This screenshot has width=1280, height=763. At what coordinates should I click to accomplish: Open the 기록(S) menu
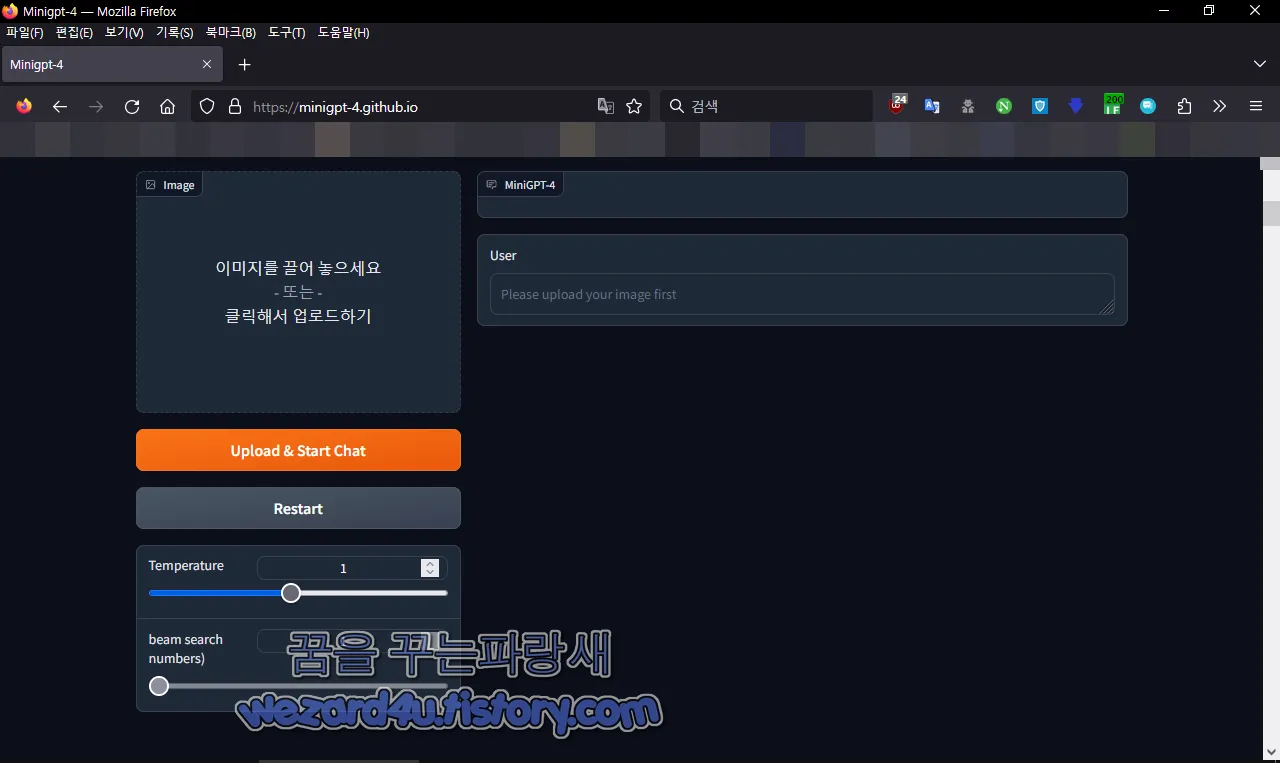(175, 33)
